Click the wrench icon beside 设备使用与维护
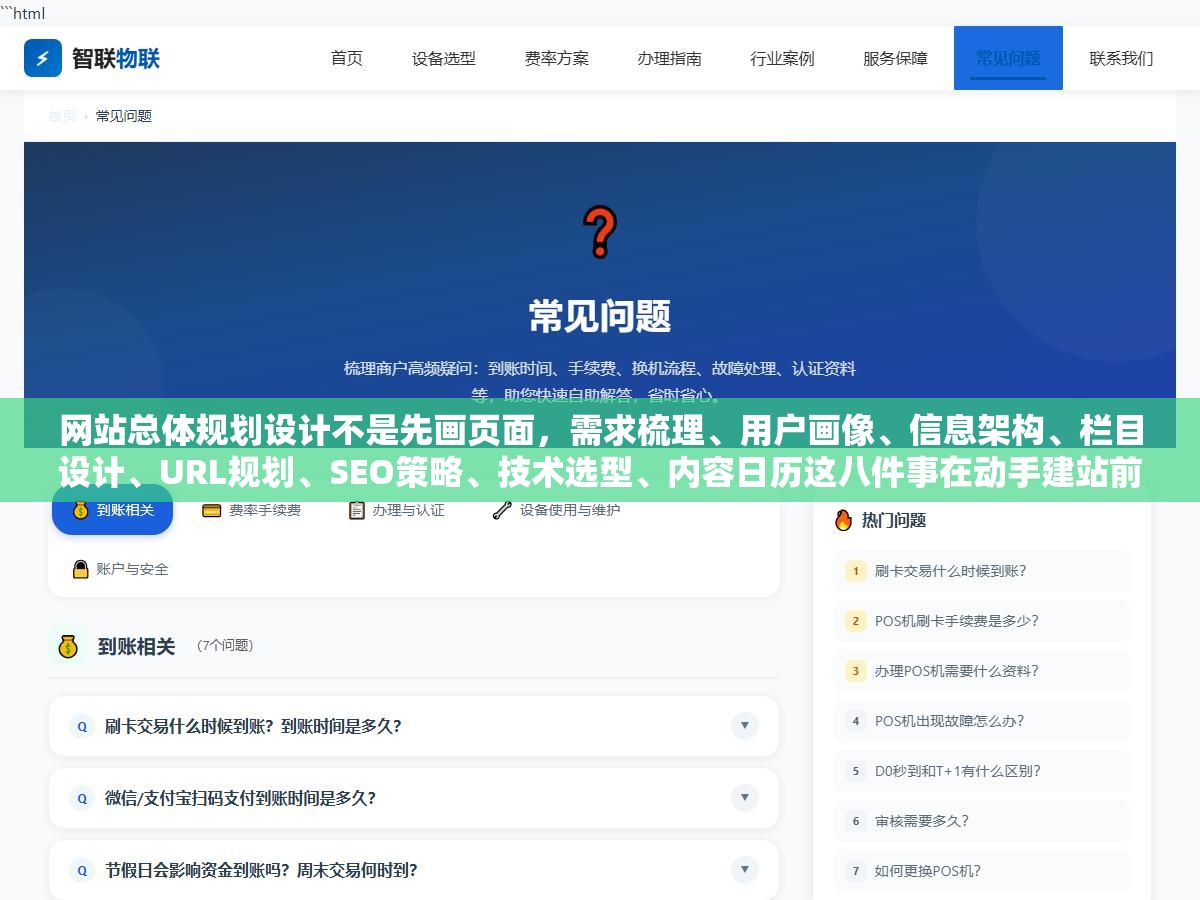The width and height of the screenshot is (1200, 900). pos(502,510)
